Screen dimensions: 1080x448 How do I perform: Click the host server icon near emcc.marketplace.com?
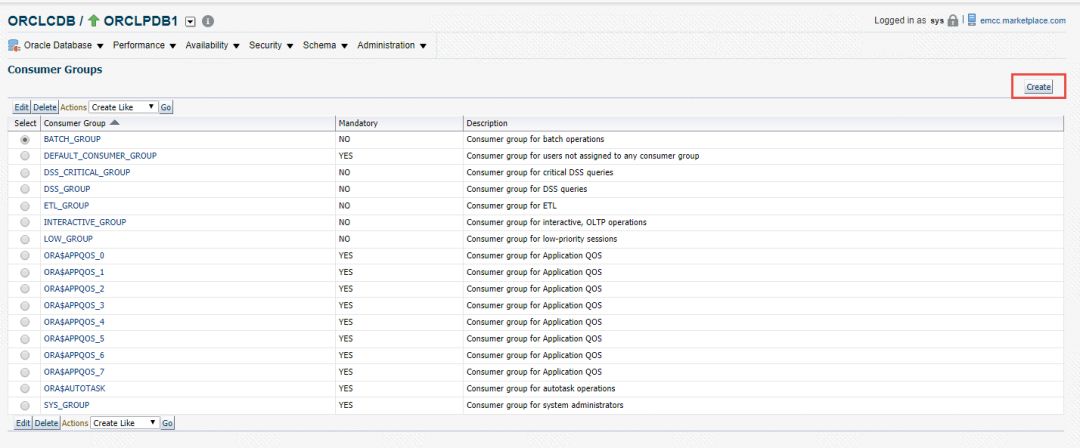(x=971, y=21)
